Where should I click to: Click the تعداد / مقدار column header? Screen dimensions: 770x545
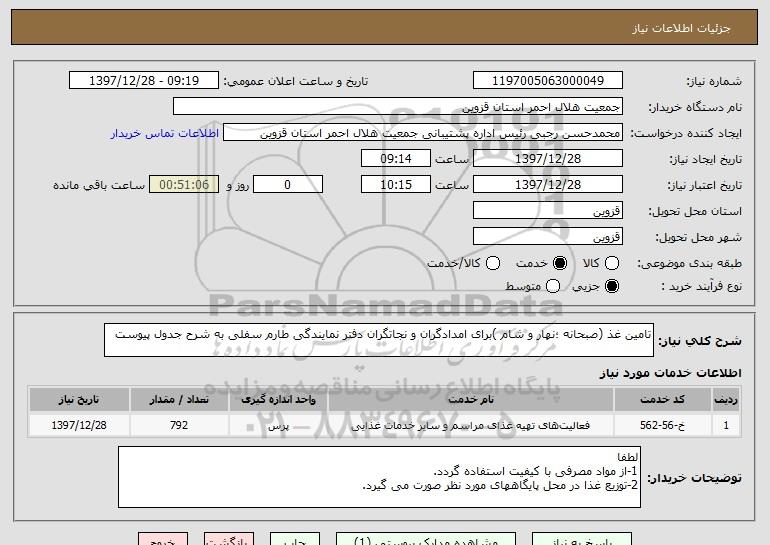pyautogui.click(x=179, y=400)
